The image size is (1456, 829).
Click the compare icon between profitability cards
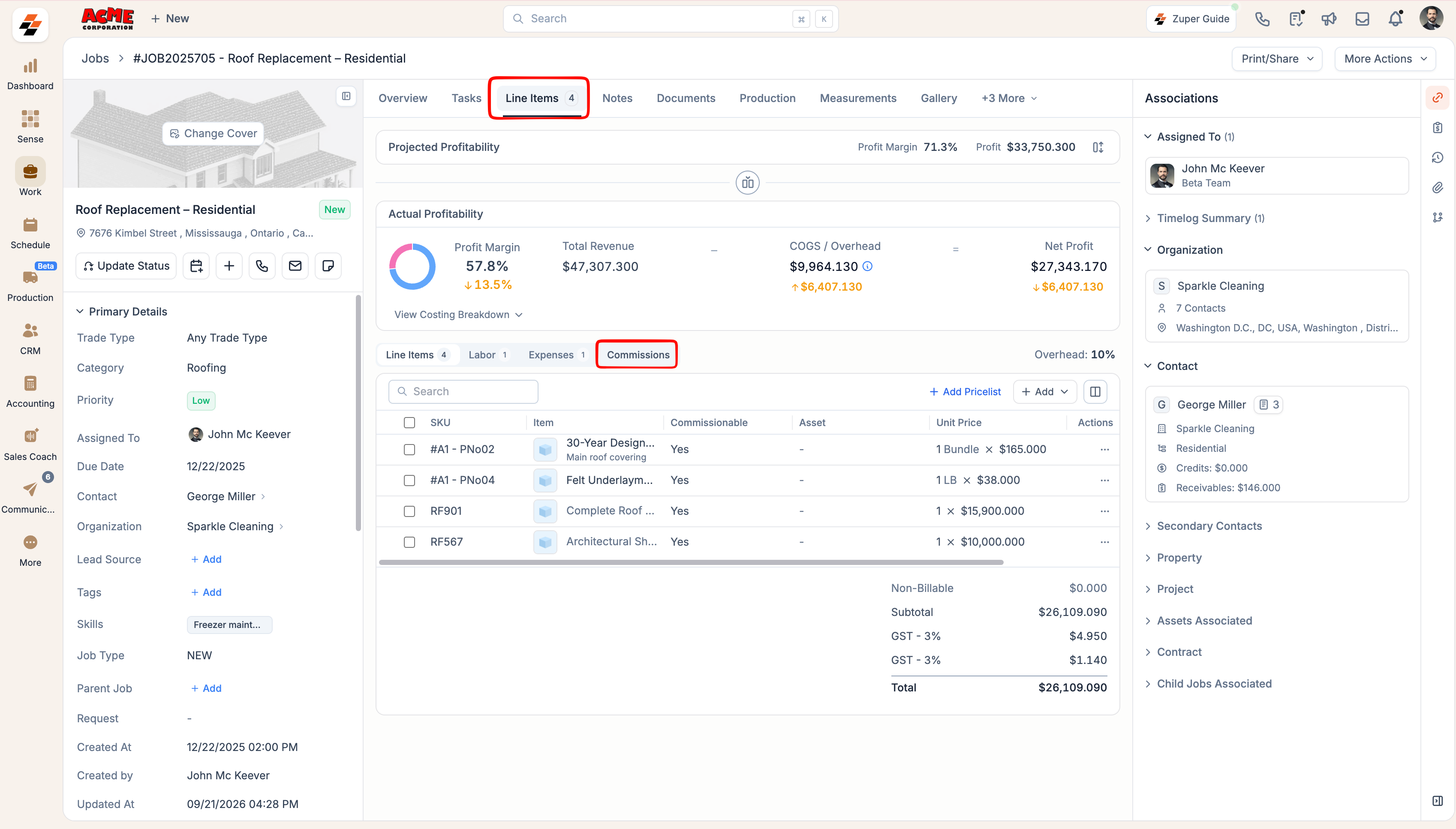tap(747, 183)
